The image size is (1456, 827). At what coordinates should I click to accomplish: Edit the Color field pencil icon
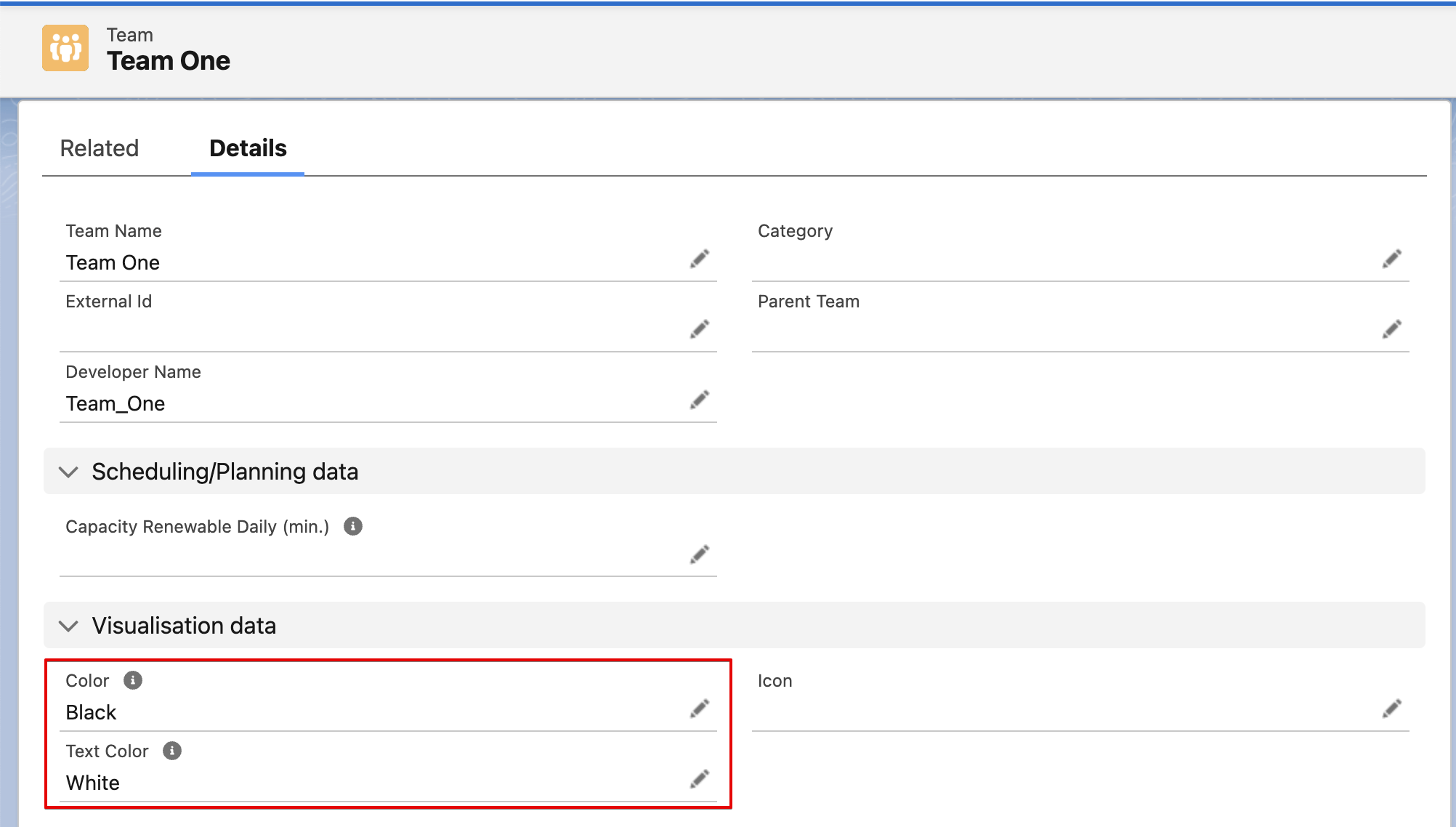tap(699, 709)
